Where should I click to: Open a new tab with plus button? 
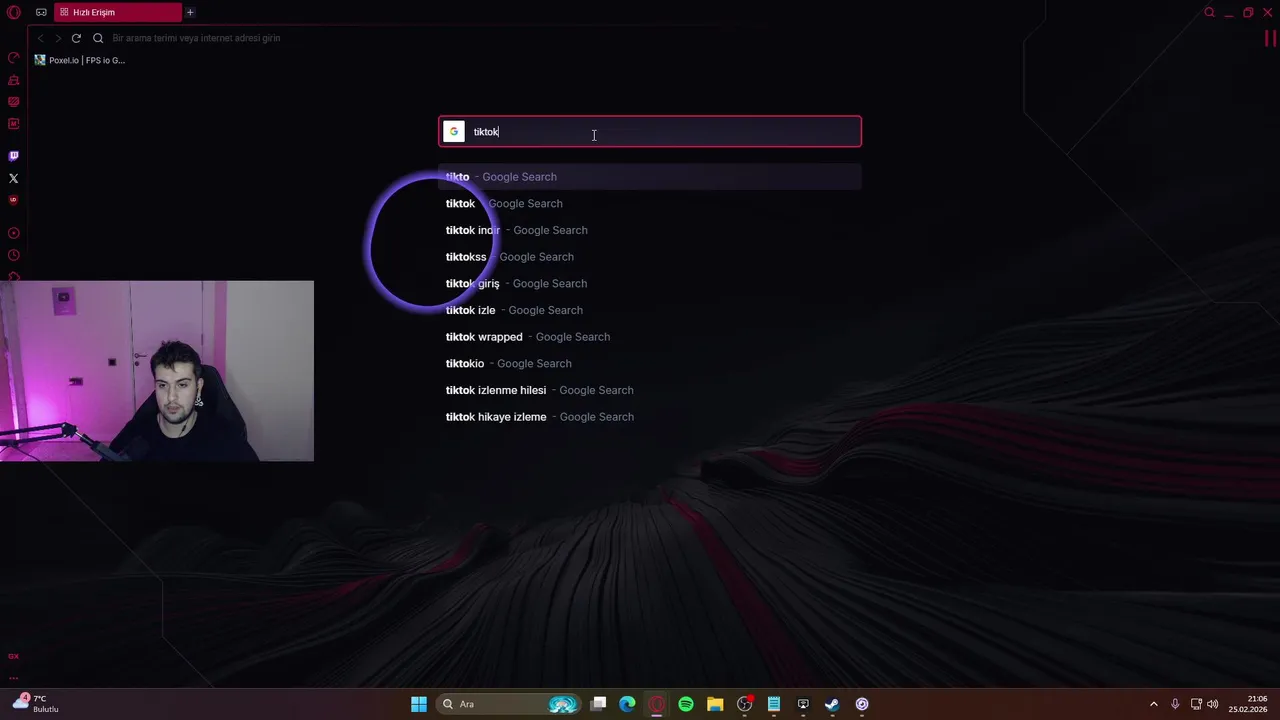click(190, 12)
